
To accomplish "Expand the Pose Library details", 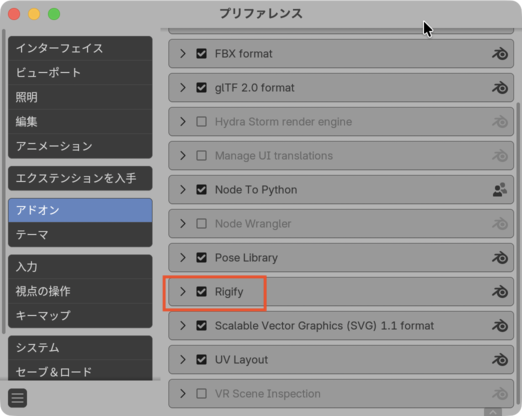I will [x=183, y=258].
